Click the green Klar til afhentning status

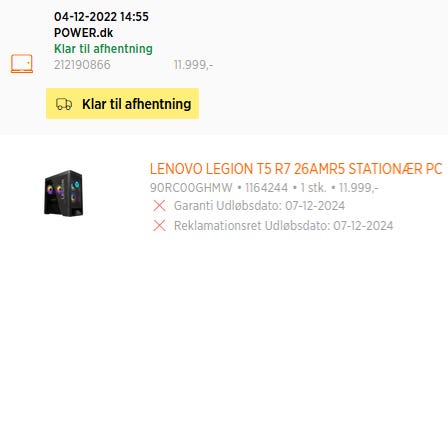pos(103,49)
